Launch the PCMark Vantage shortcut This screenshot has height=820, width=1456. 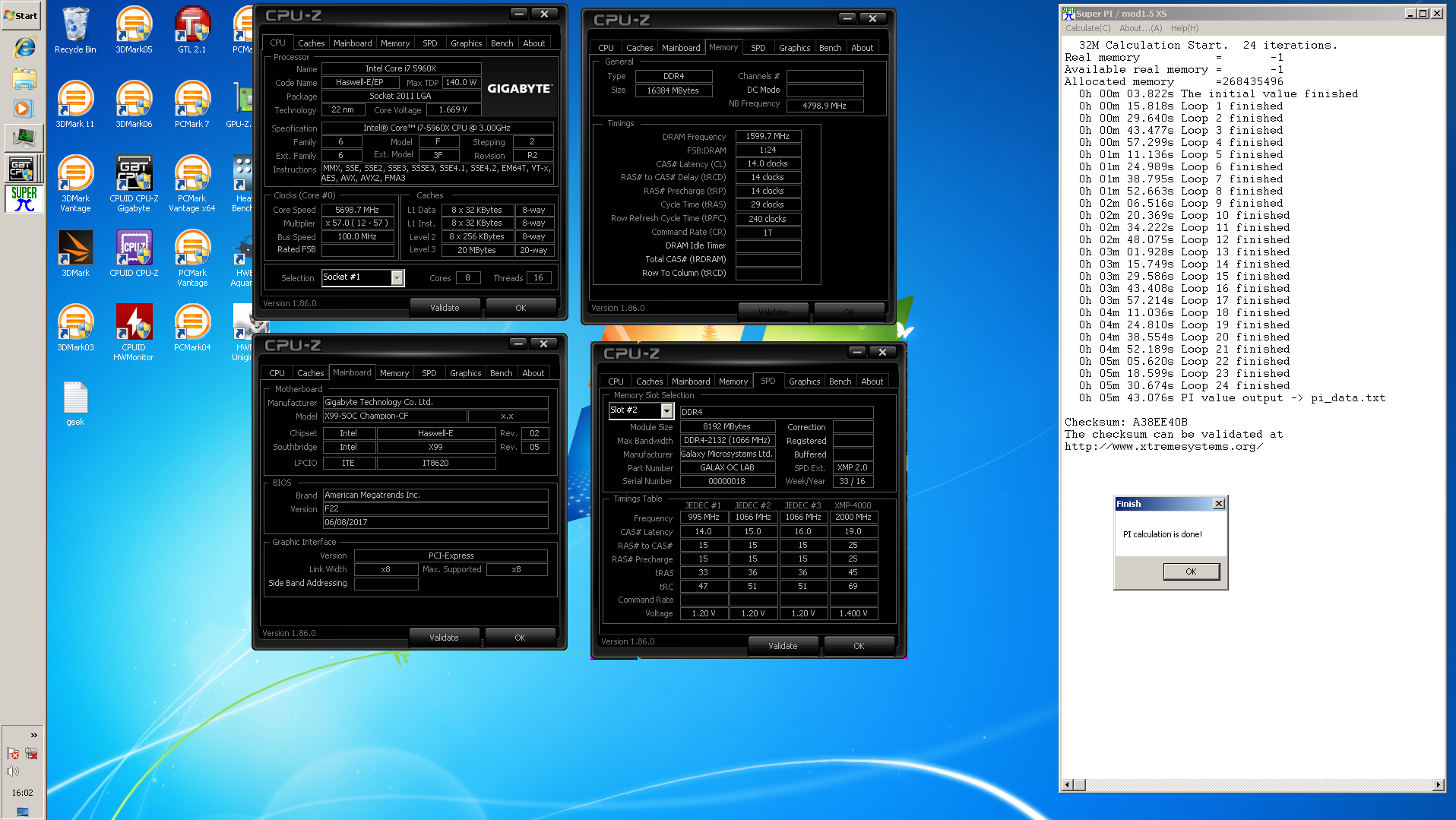pos(192,258)
